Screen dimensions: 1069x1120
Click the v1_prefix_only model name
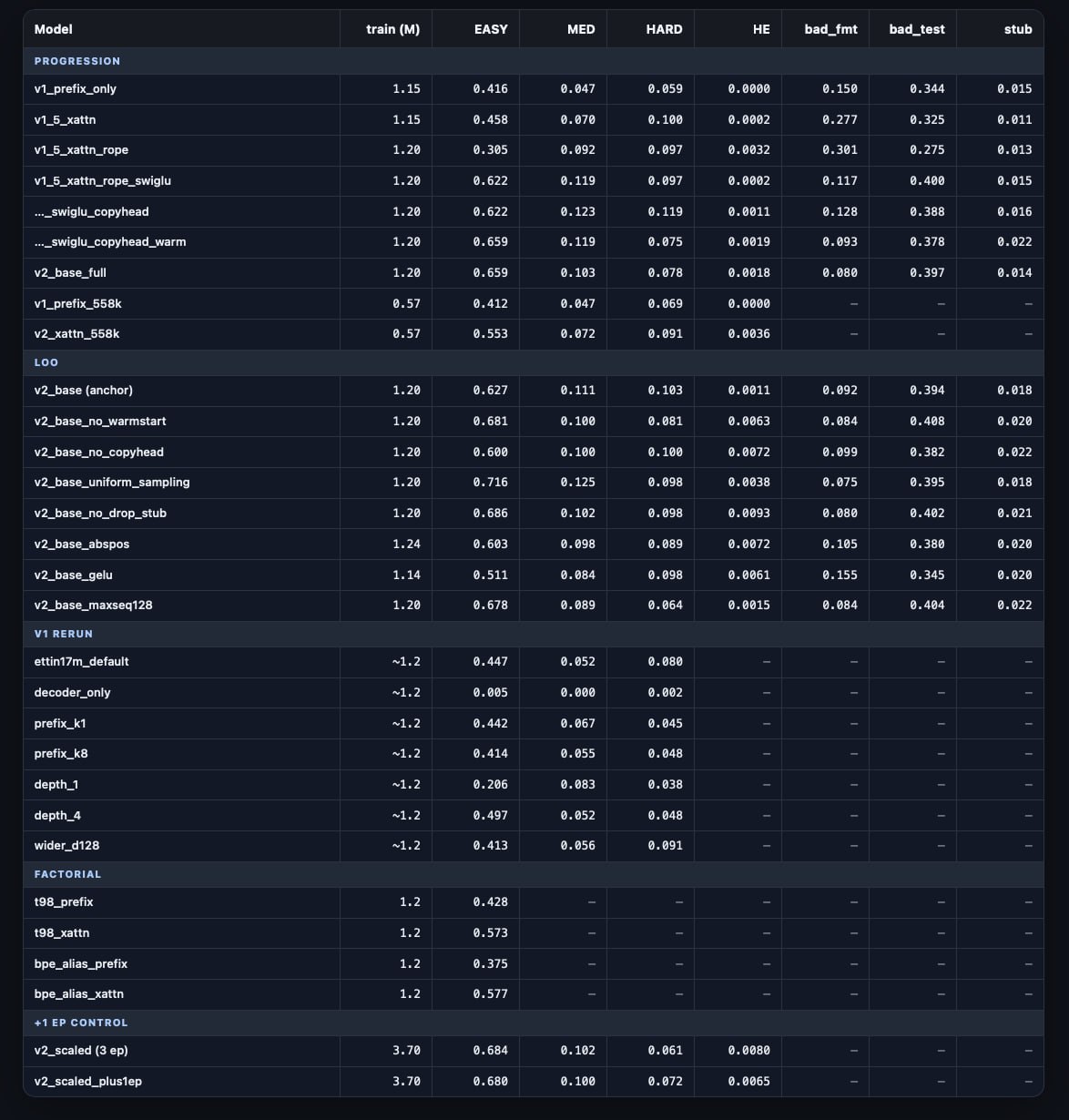click(x=76, y=89)
